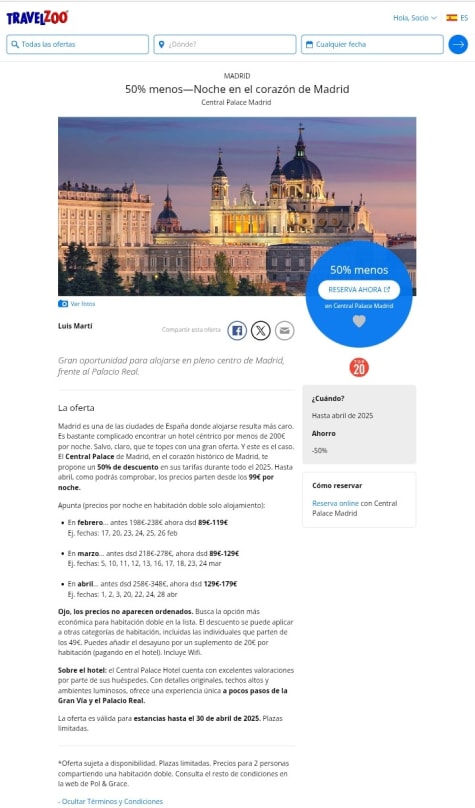Click the Spain flag icon
475x808 pixels.
pyautogui.click(x=451, y=18)
